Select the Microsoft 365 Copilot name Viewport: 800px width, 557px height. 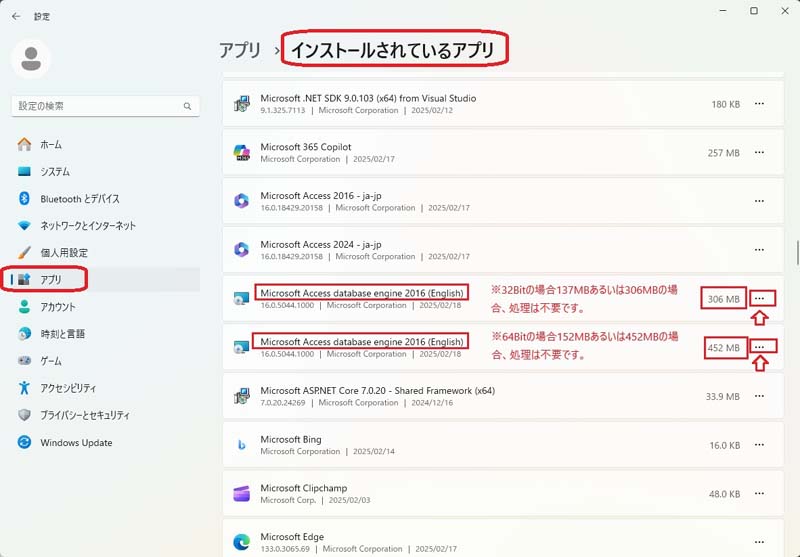(x=306, y=147)
